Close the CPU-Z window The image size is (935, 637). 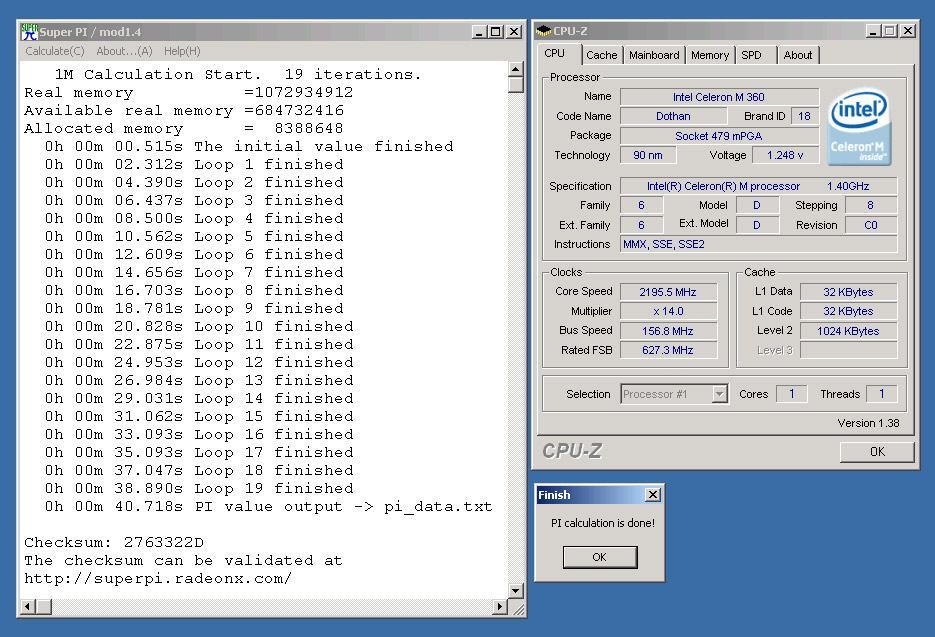click(908, 30)
